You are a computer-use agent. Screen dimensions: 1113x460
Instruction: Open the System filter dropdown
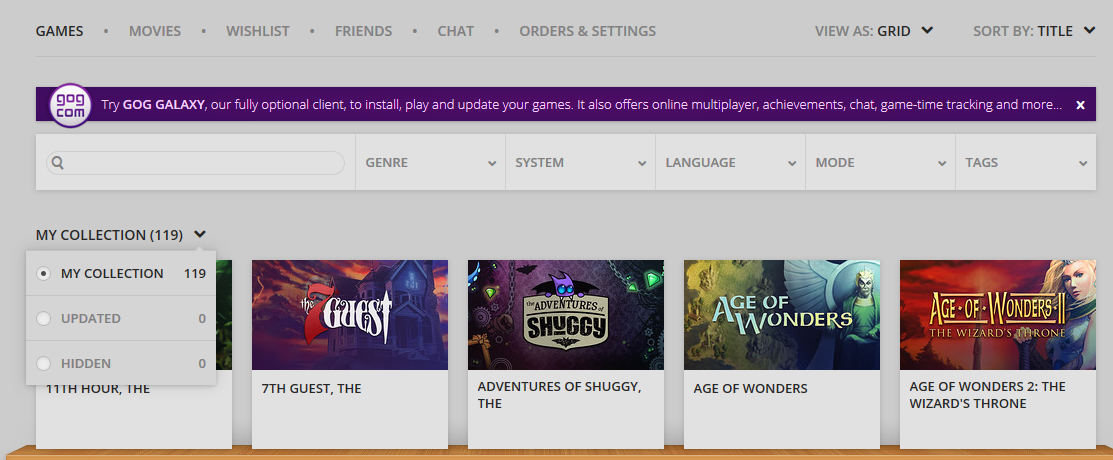581,163
